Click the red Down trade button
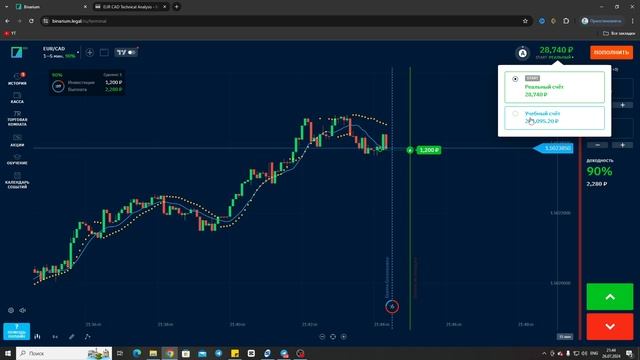 pos(610,327)
